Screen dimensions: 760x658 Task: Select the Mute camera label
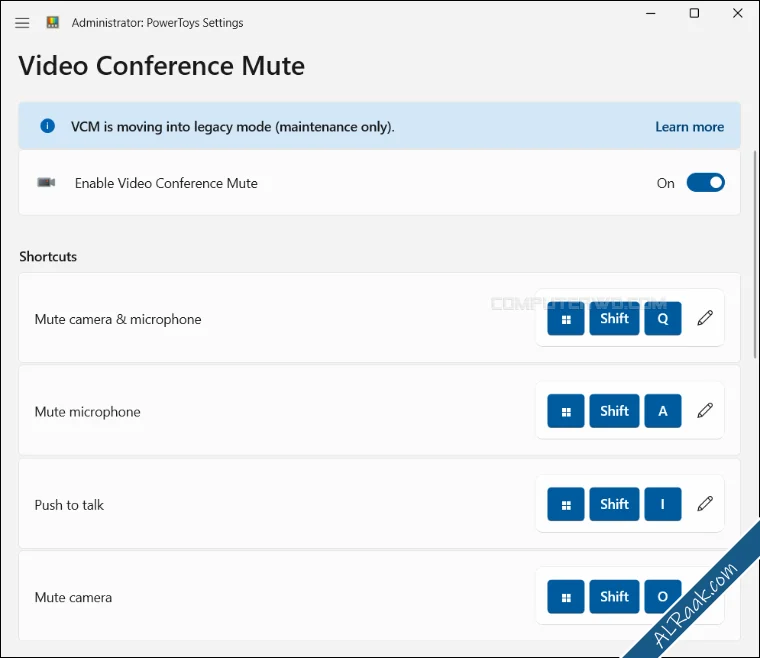pyautogui.click(x=73, y=597)
